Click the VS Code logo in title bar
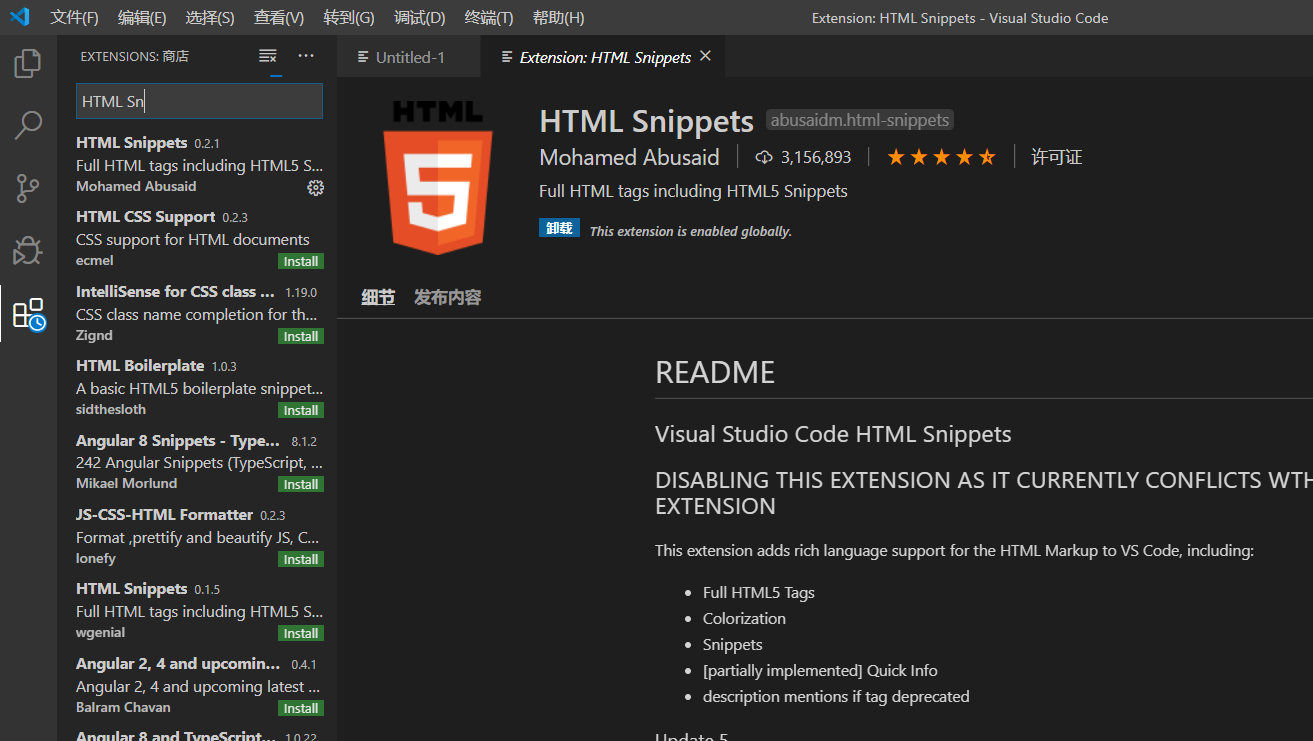 click(x=20, y=17)
